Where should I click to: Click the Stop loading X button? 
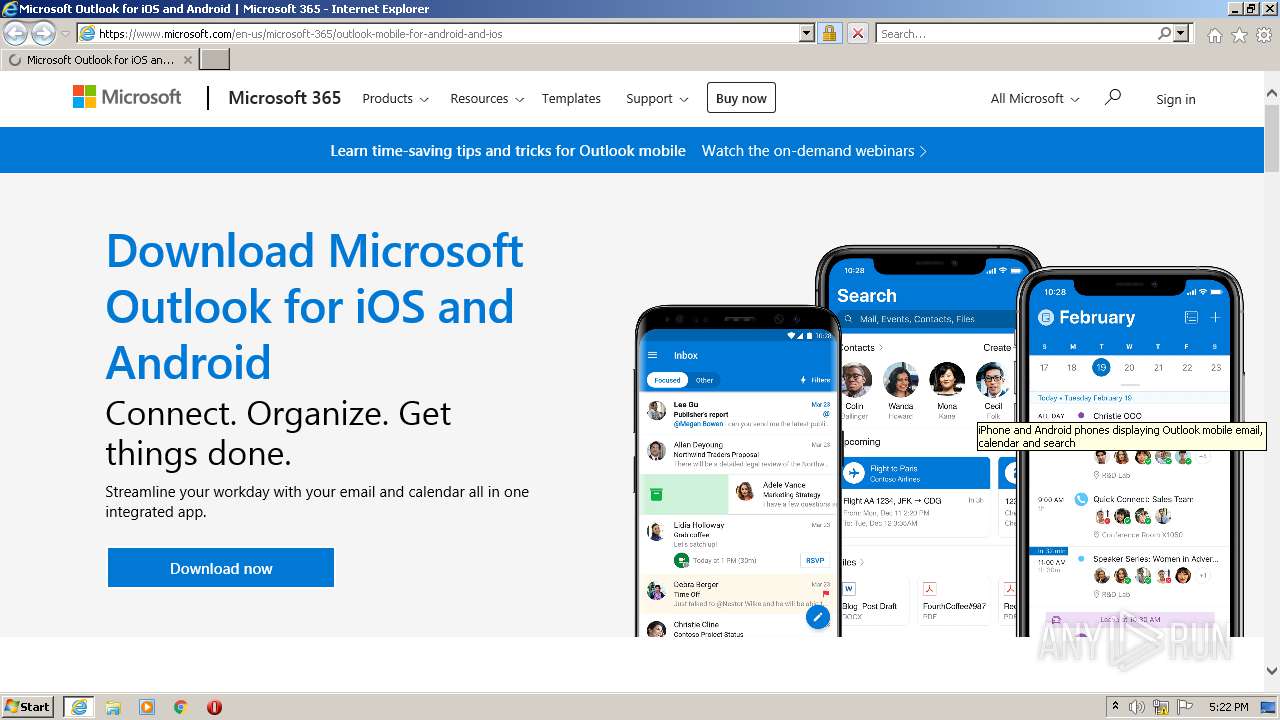pos(857,33)
